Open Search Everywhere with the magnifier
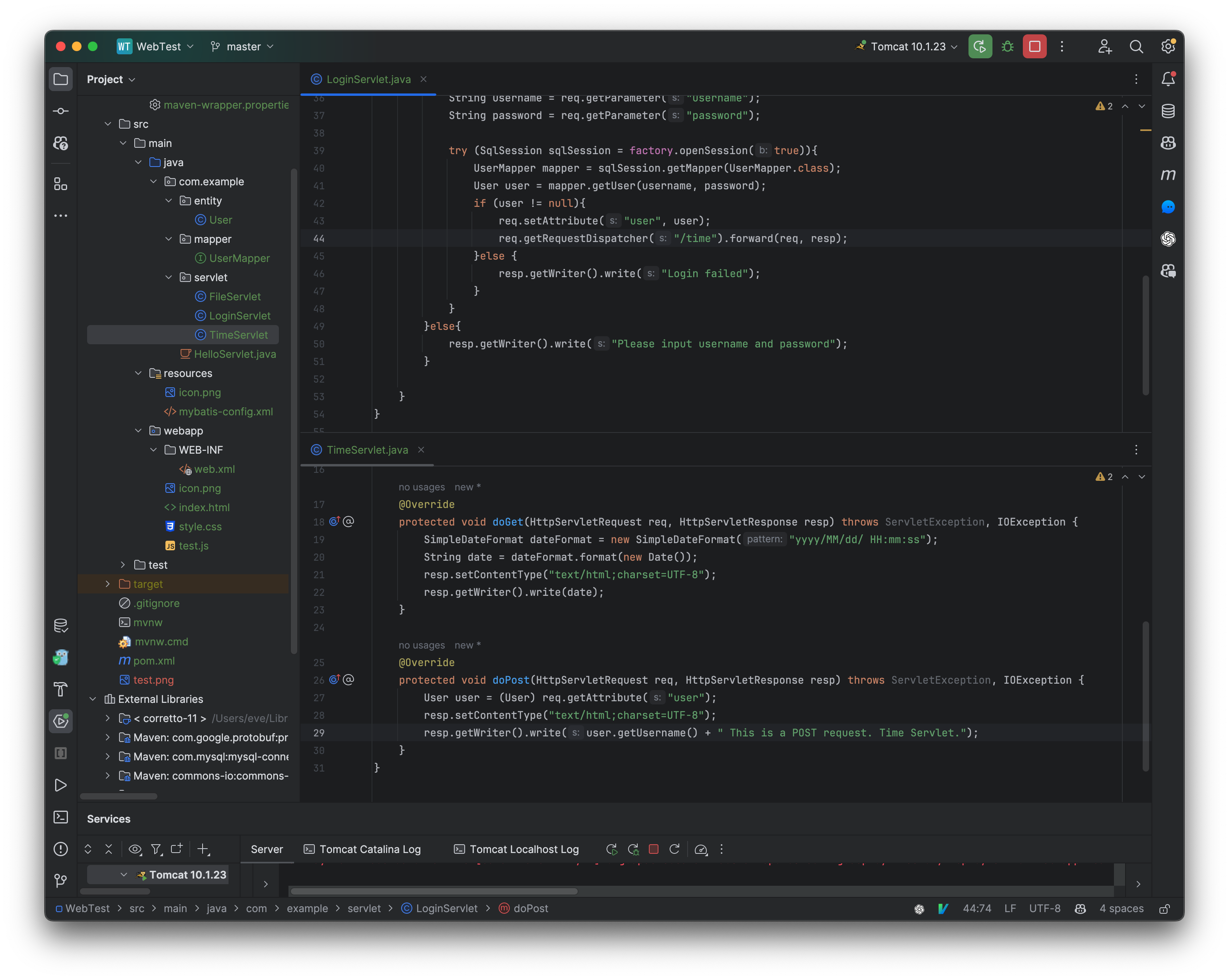Viewport: 1229px width, 980px height. point(1137,46)
